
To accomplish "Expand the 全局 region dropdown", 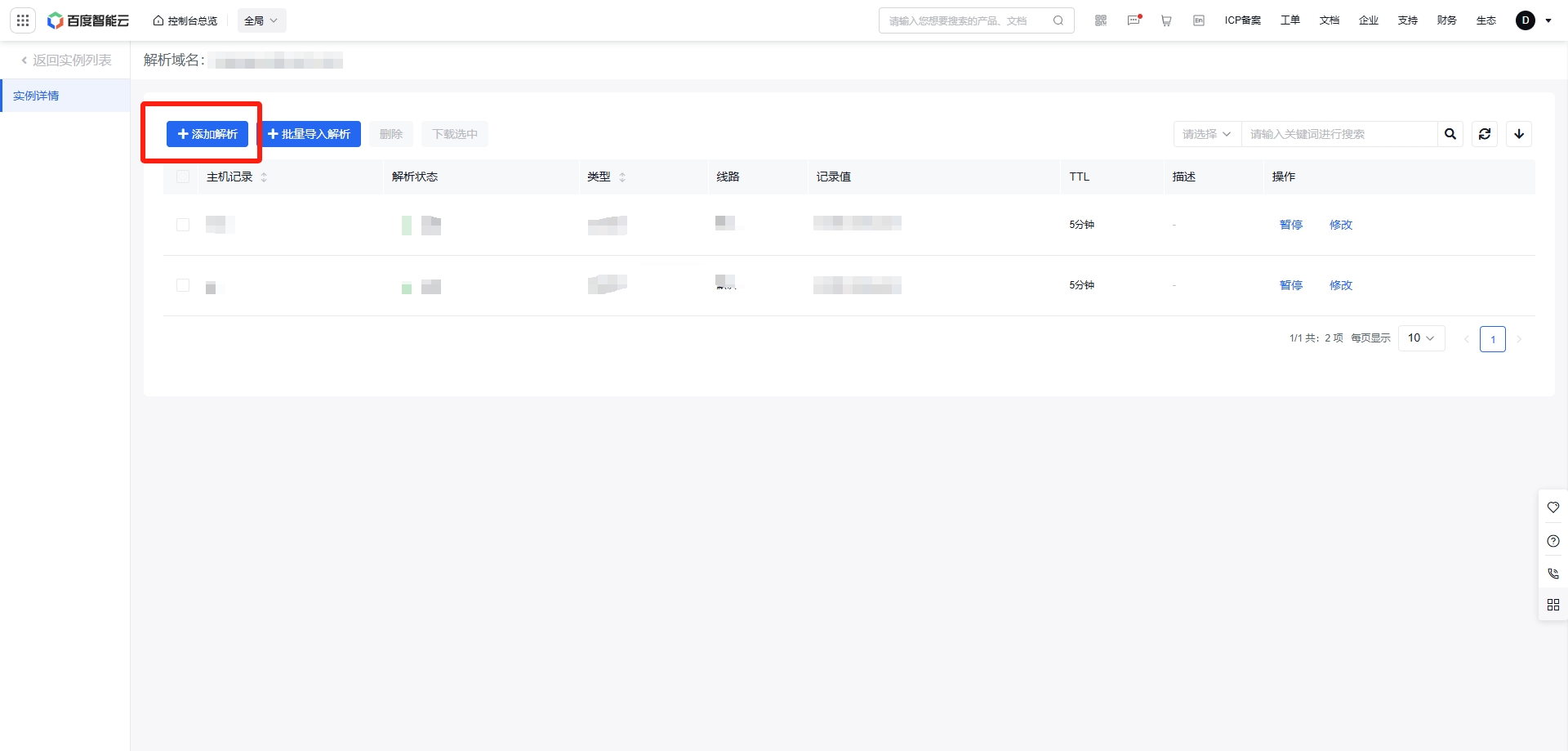I will click(261, 20).
